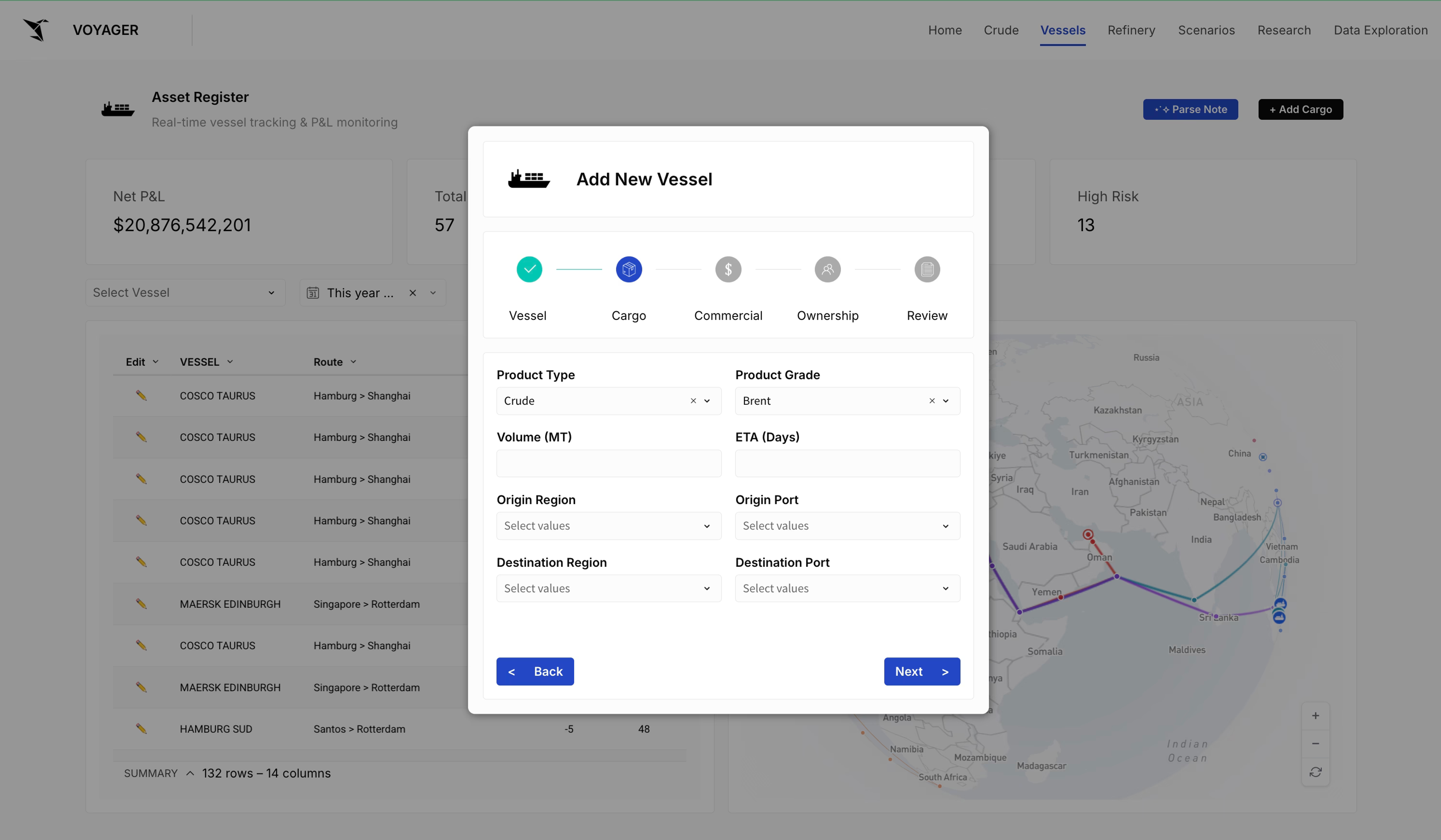Open the Select Vessel dropdown
Image resolution: width=1441 pixels, height=840 pixels.
coord(185,293)
